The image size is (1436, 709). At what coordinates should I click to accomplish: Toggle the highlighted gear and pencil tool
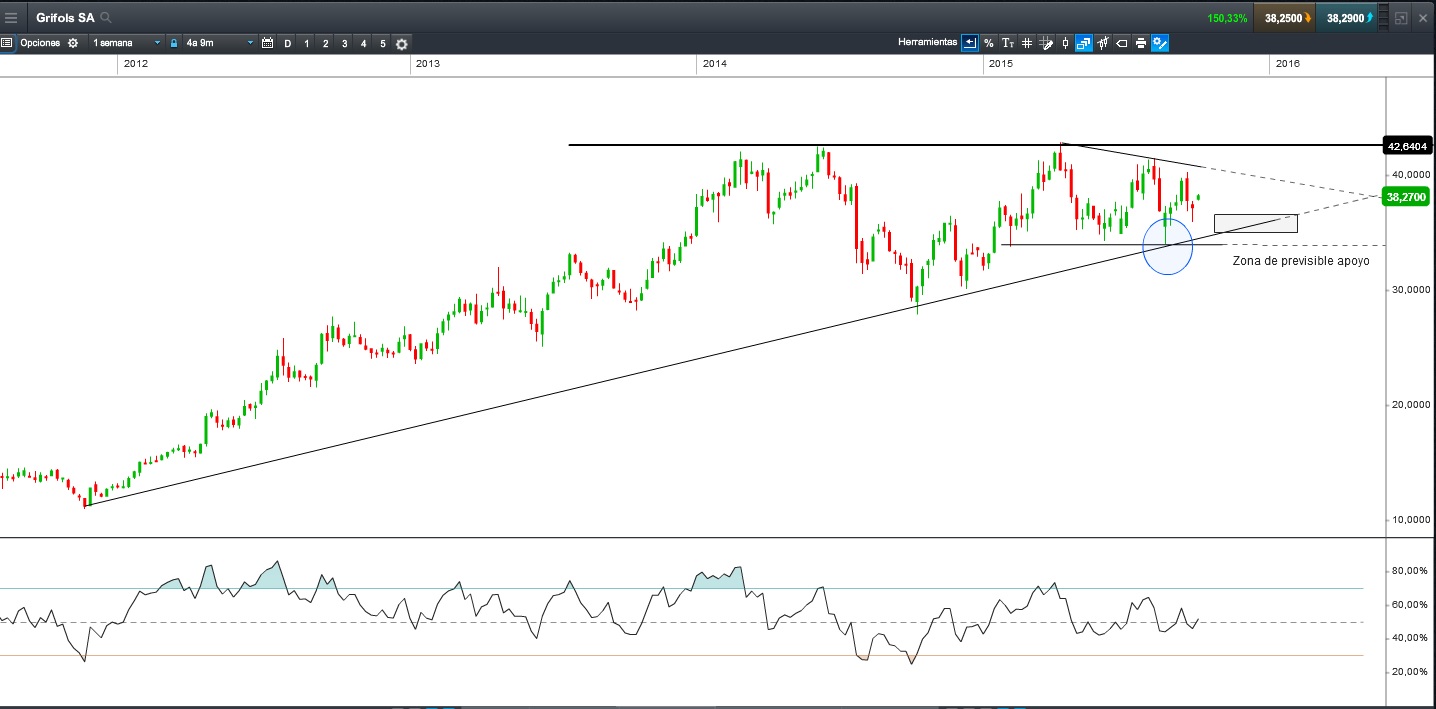[1160, 43]
